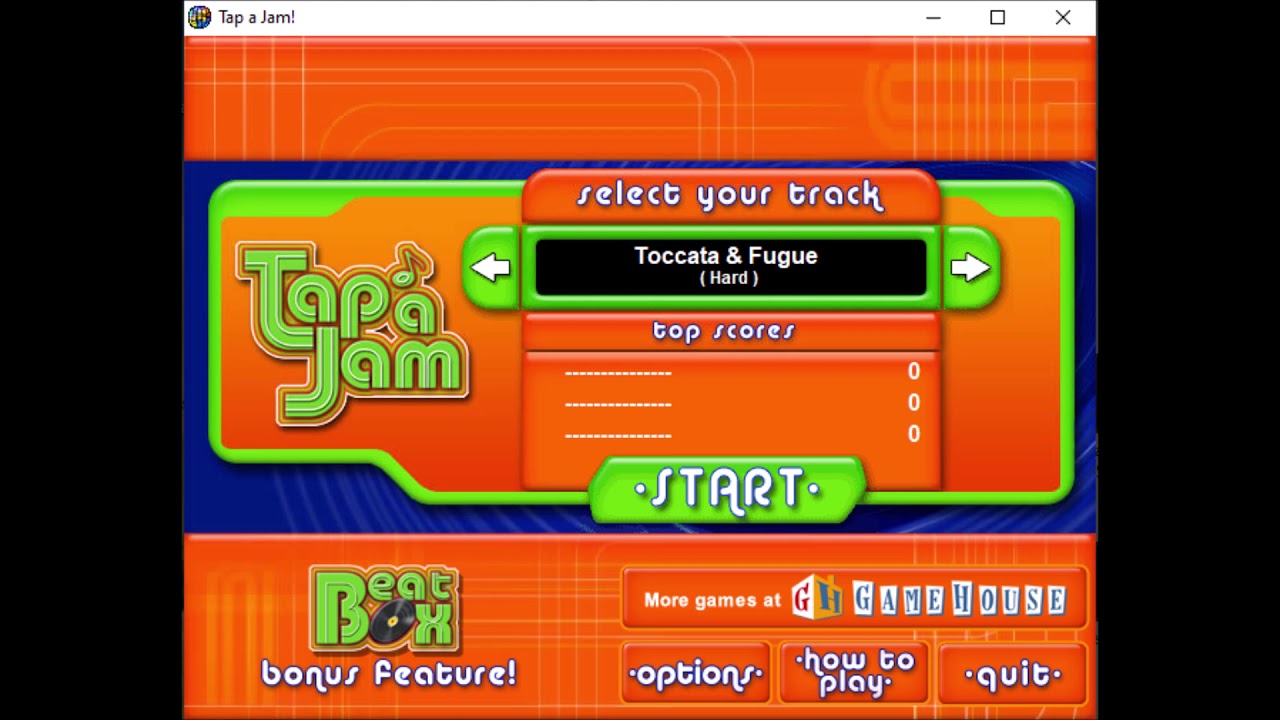Minimize the Tap a Jam window
The width and height of the screenshot is (1280, 720).
933,17
